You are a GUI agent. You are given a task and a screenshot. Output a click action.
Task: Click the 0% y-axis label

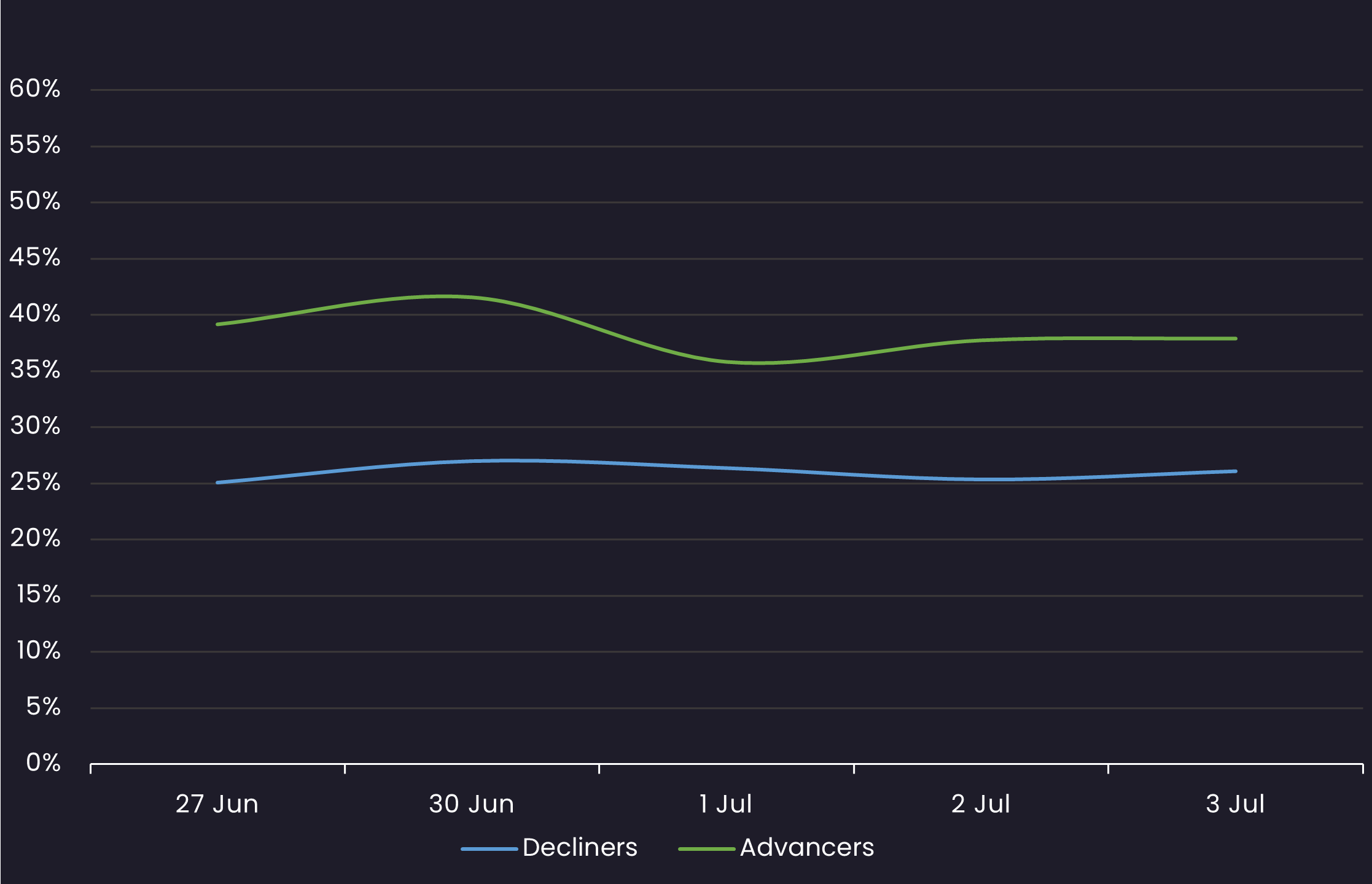[x=43, y=763]
